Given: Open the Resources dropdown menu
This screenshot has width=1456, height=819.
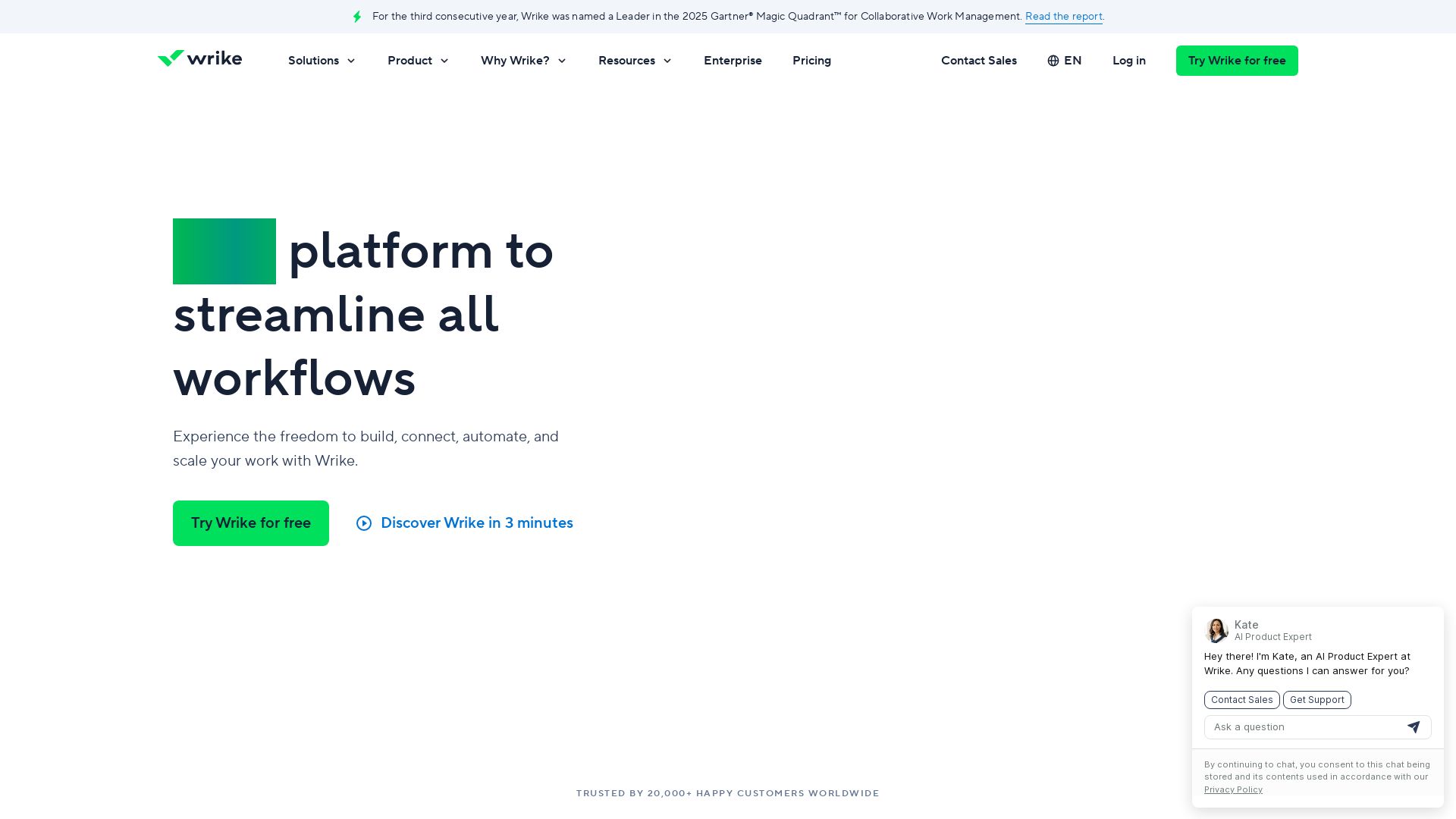Looking at the screenshot, I should click(x=635, y=61).
